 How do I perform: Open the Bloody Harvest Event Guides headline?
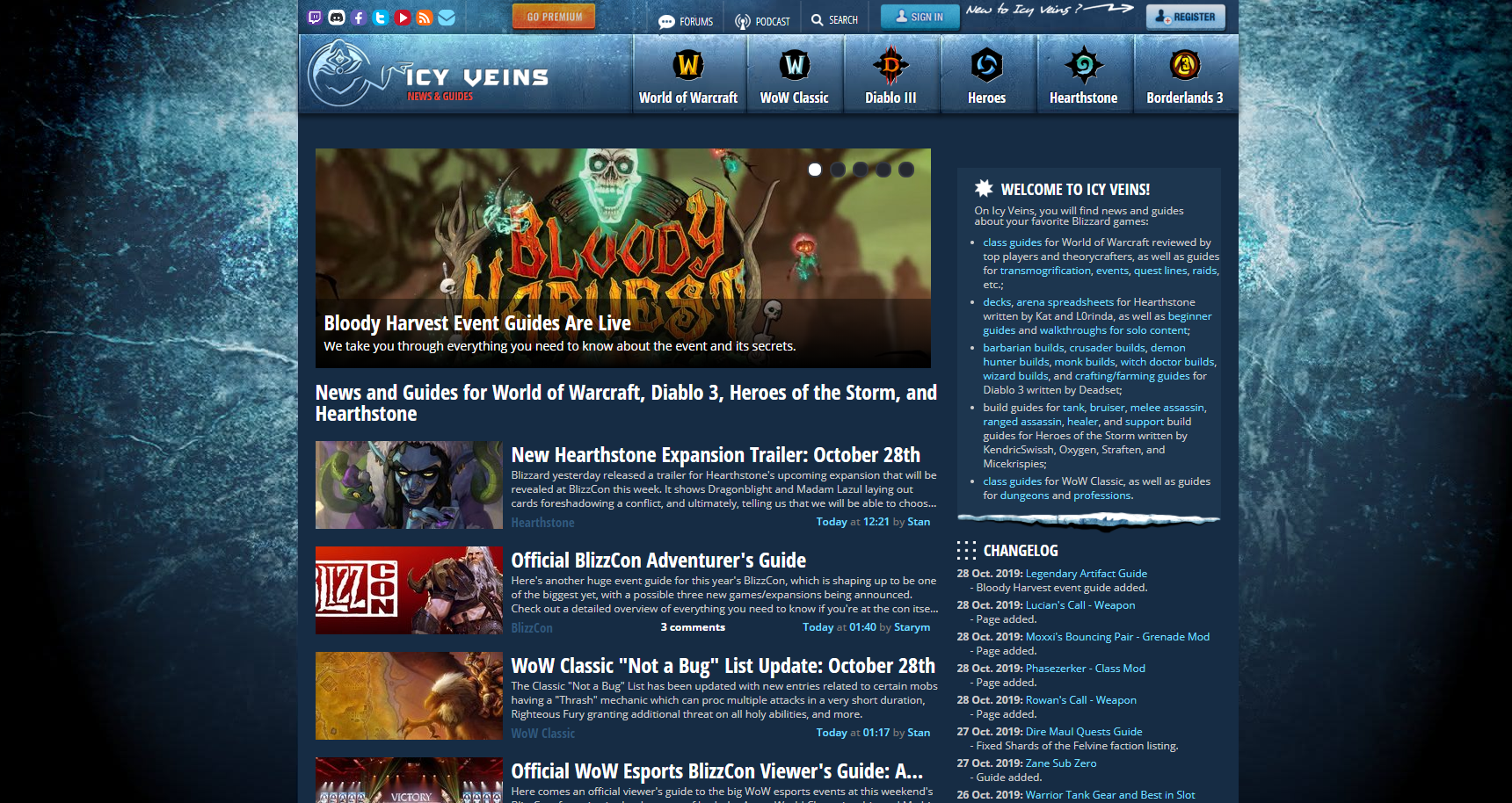click(x=477, y=323)
